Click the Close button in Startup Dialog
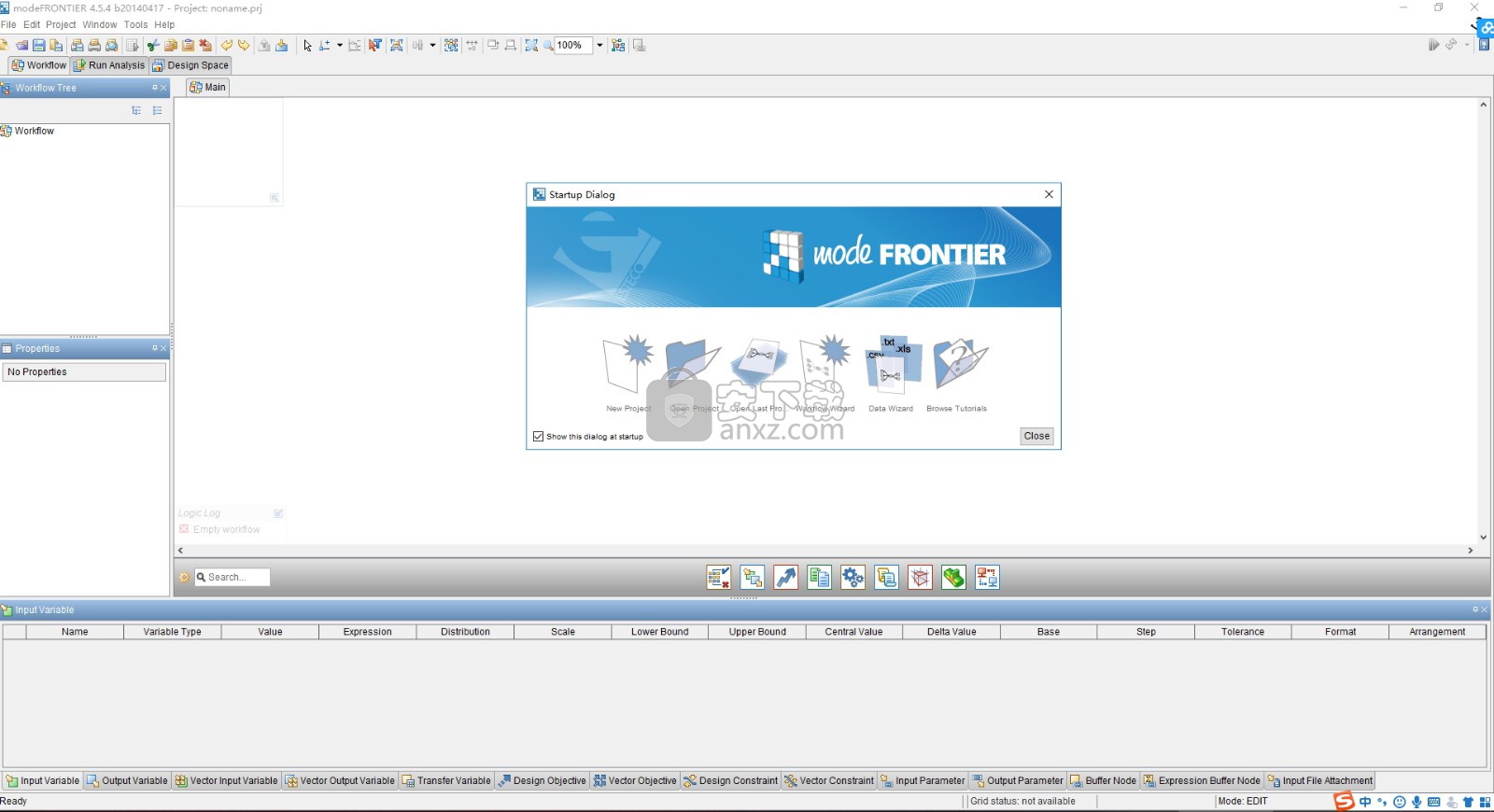Viewport: 1494px width, 812px height. [x=1036, y=436]
